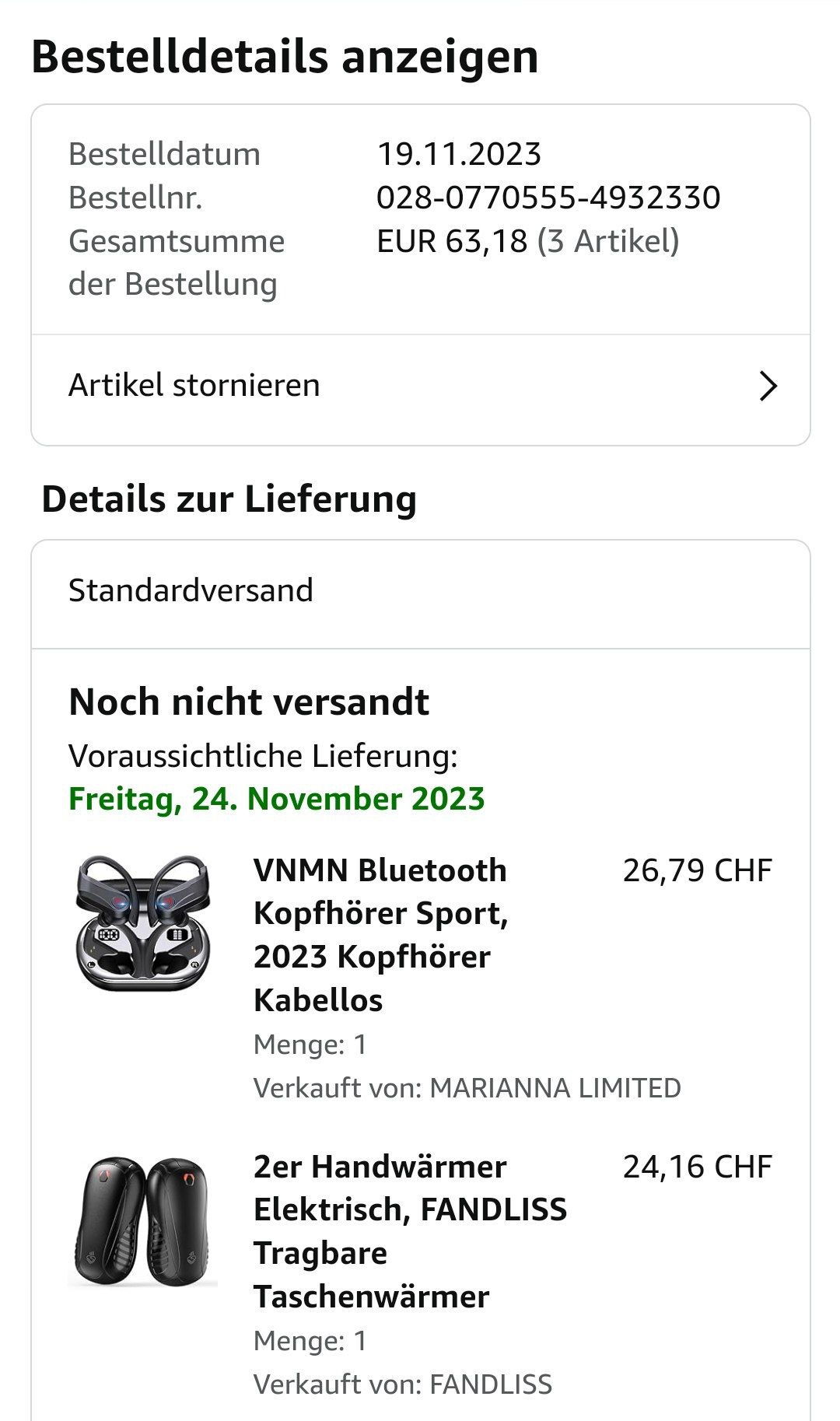The width and height of the screenshot is (840, 1421).
Task: Open the VNMN Bluetooth headphones product image
Action: pos(143,923)
